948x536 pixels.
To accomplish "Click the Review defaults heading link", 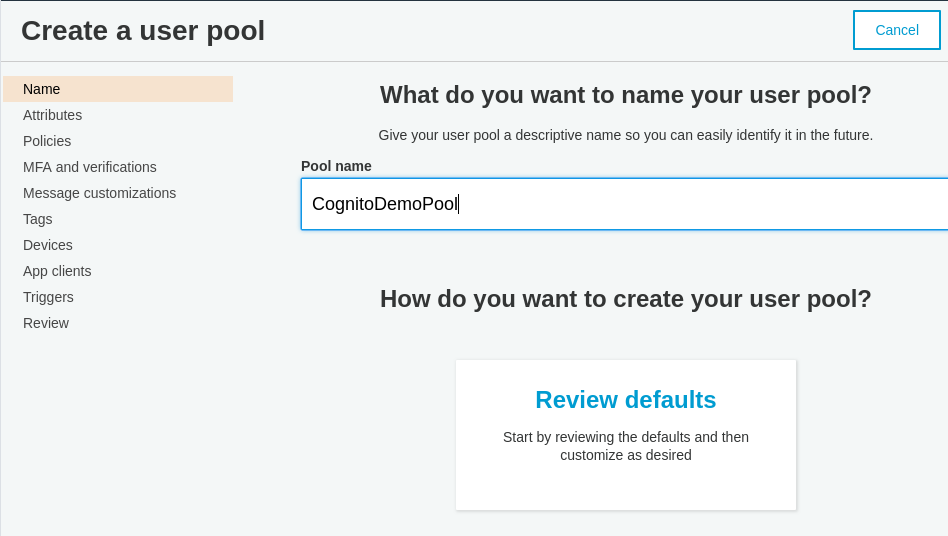I will point(626,400).
